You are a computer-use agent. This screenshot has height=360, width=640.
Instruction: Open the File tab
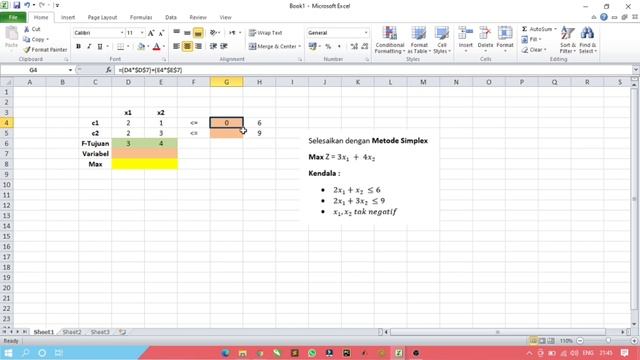pos(13,18)
